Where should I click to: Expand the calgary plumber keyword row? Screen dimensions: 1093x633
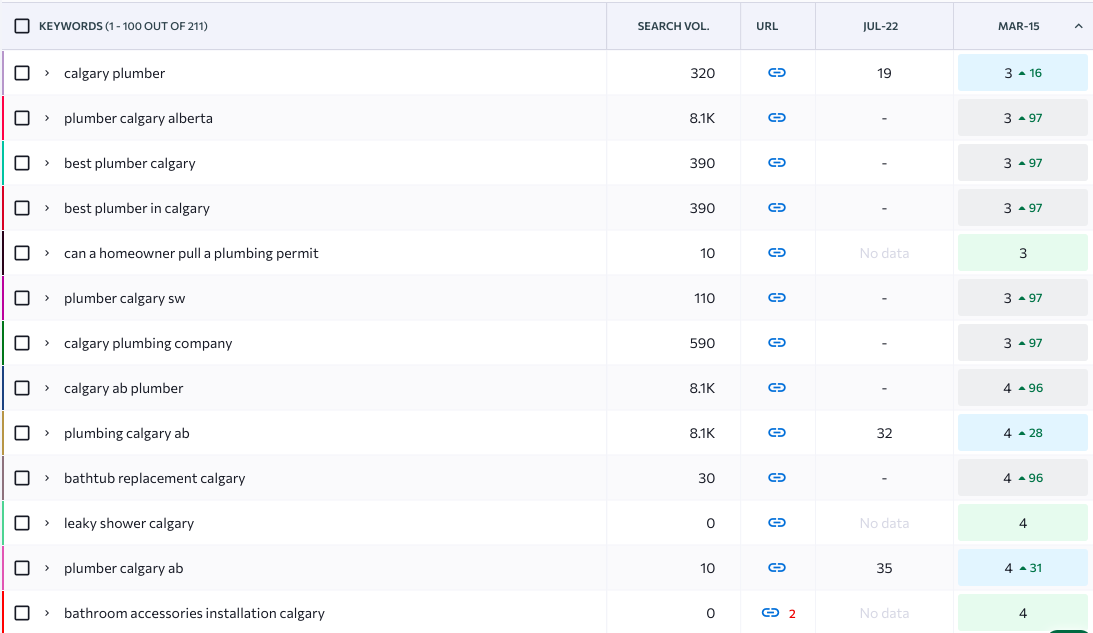47,73
